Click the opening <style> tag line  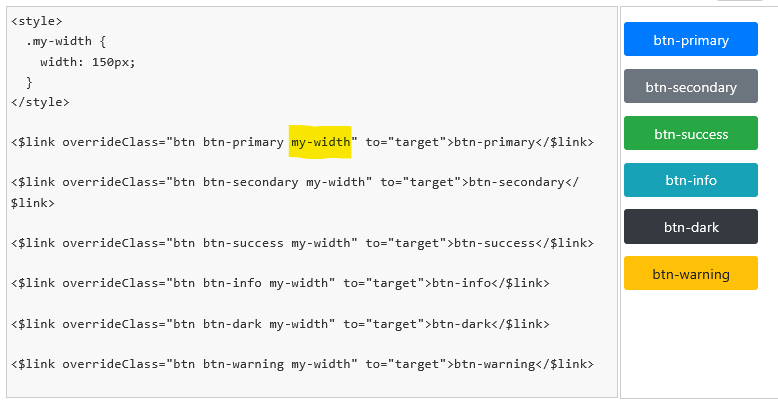[x=37, y=21]
